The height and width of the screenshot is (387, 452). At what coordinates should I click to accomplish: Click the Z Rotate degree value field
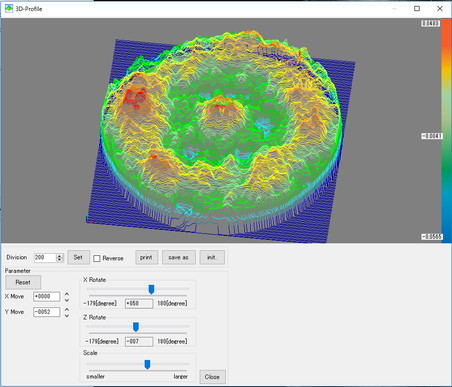(139, 341)
